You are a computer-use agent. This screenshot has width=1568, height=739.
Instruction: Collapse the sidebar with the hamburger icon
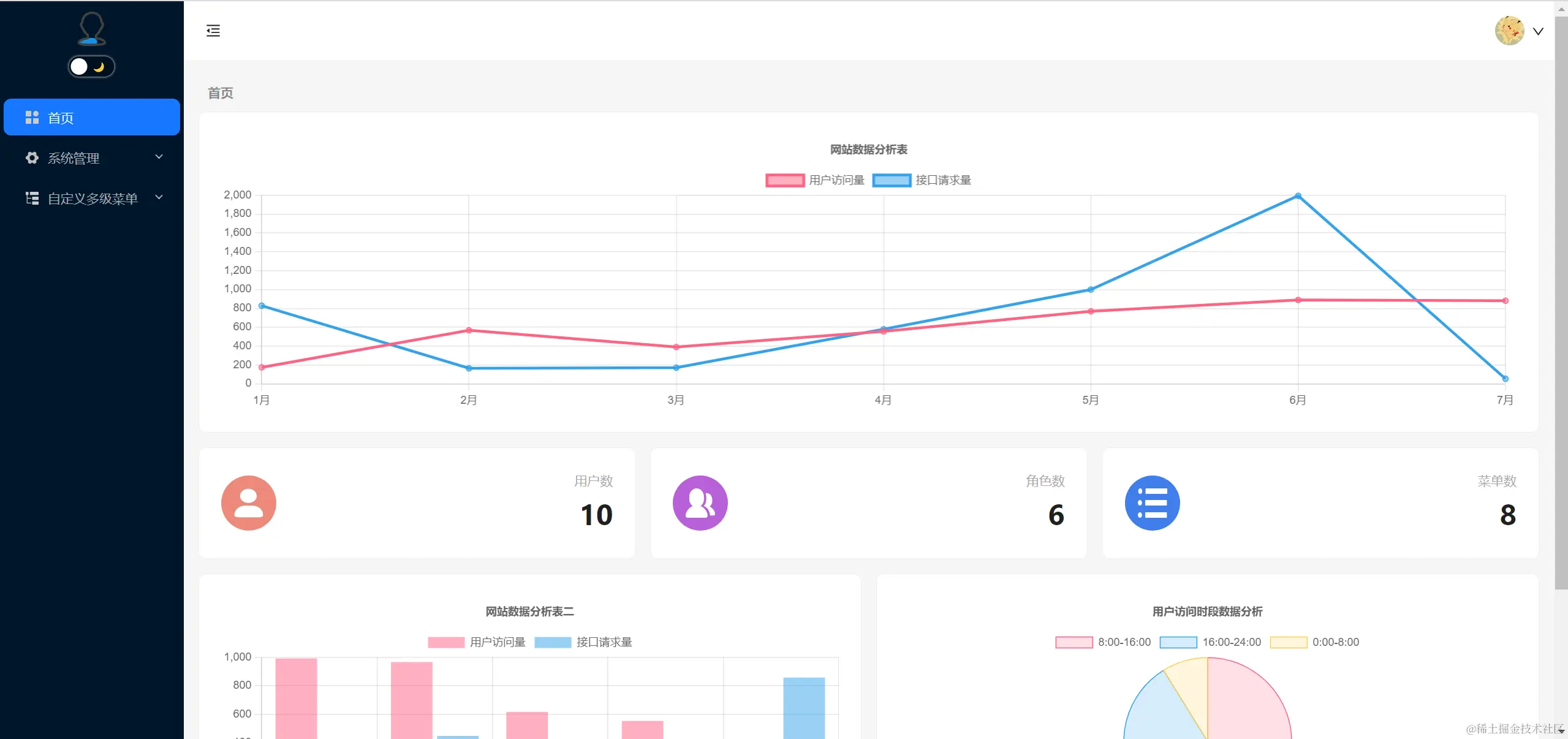coord(213,31)
